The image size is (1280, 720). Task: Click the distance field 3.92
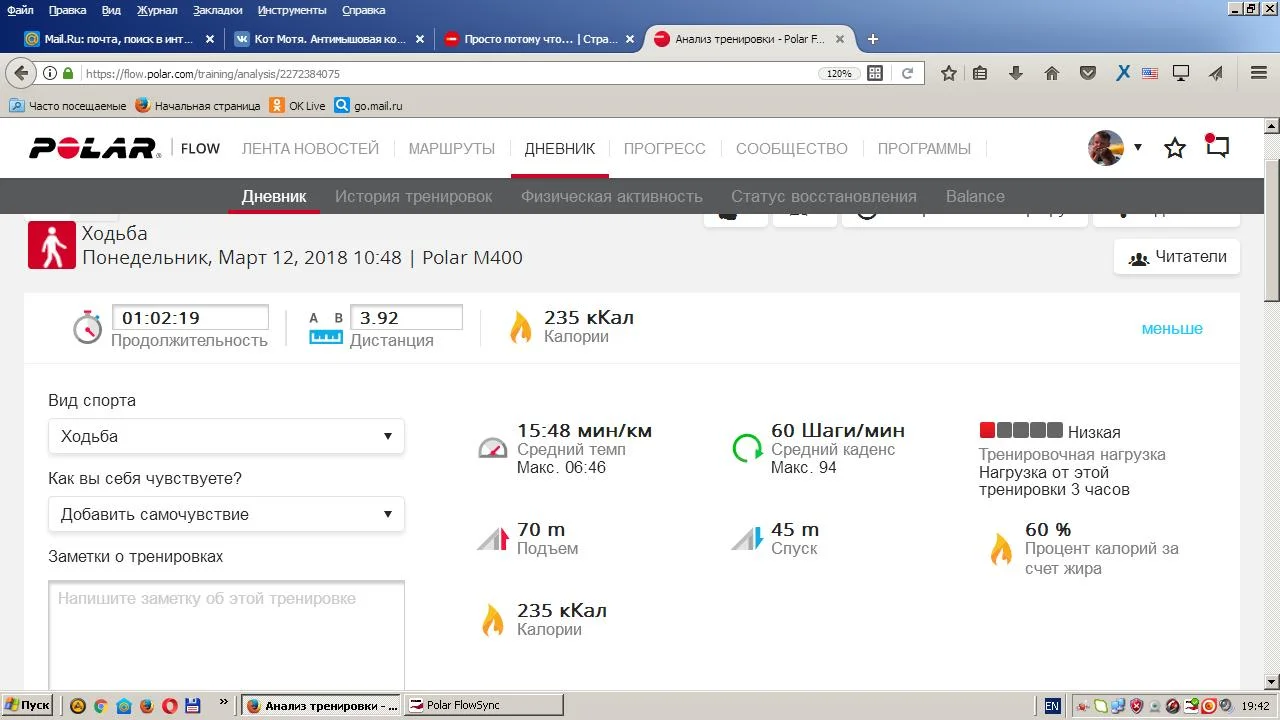[406, 318]
